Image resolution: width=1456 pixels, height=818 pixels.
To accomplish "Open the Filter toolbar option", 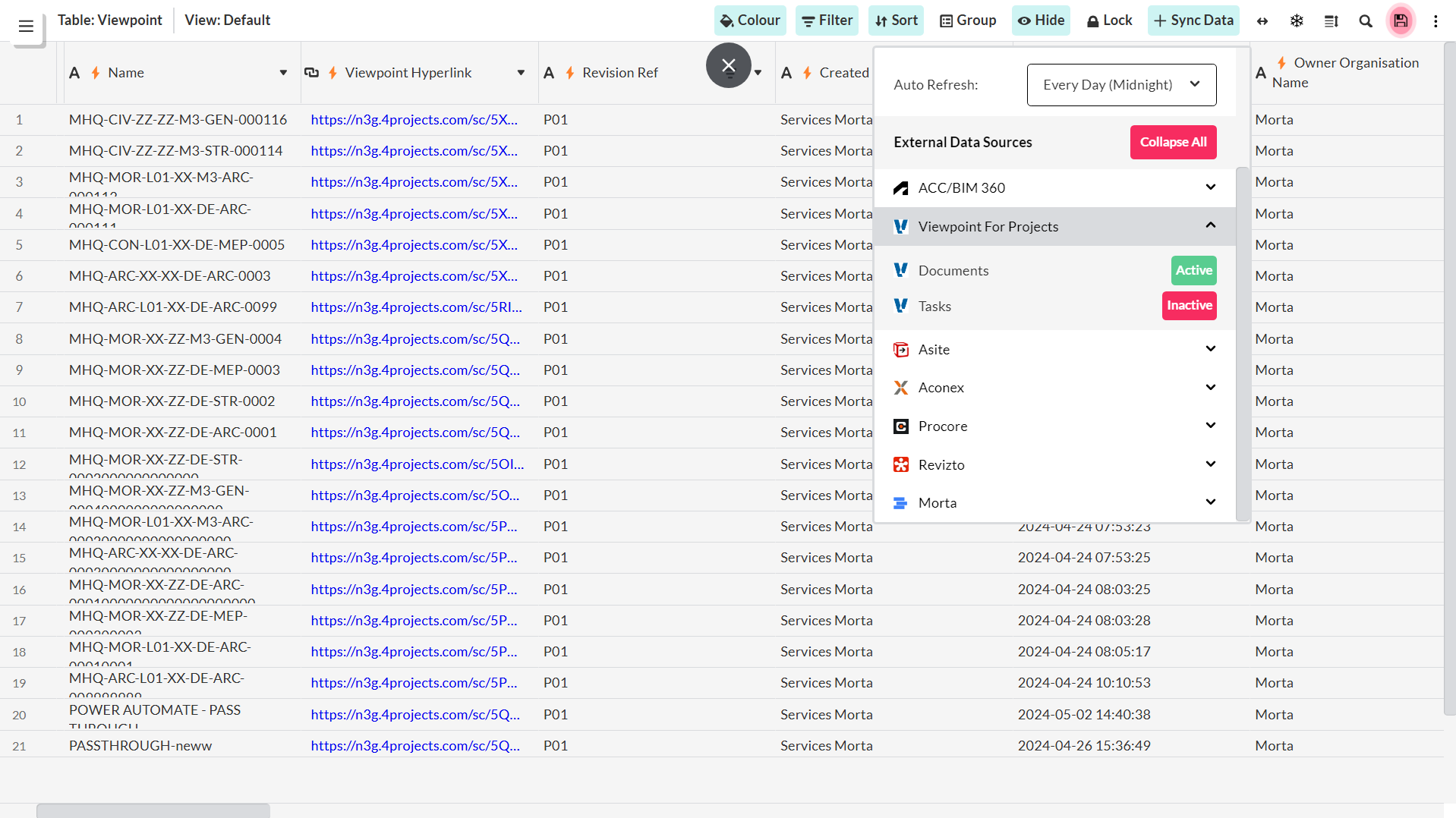I will tap(827, 20).
